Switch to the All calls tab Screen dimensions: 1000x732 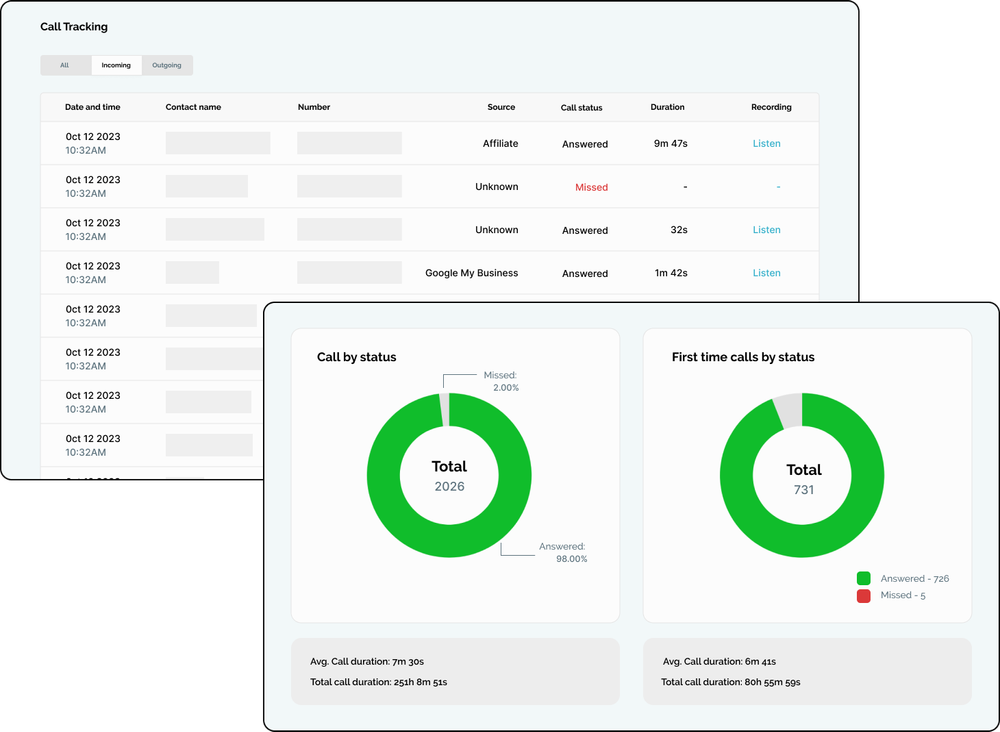(65, 64)
